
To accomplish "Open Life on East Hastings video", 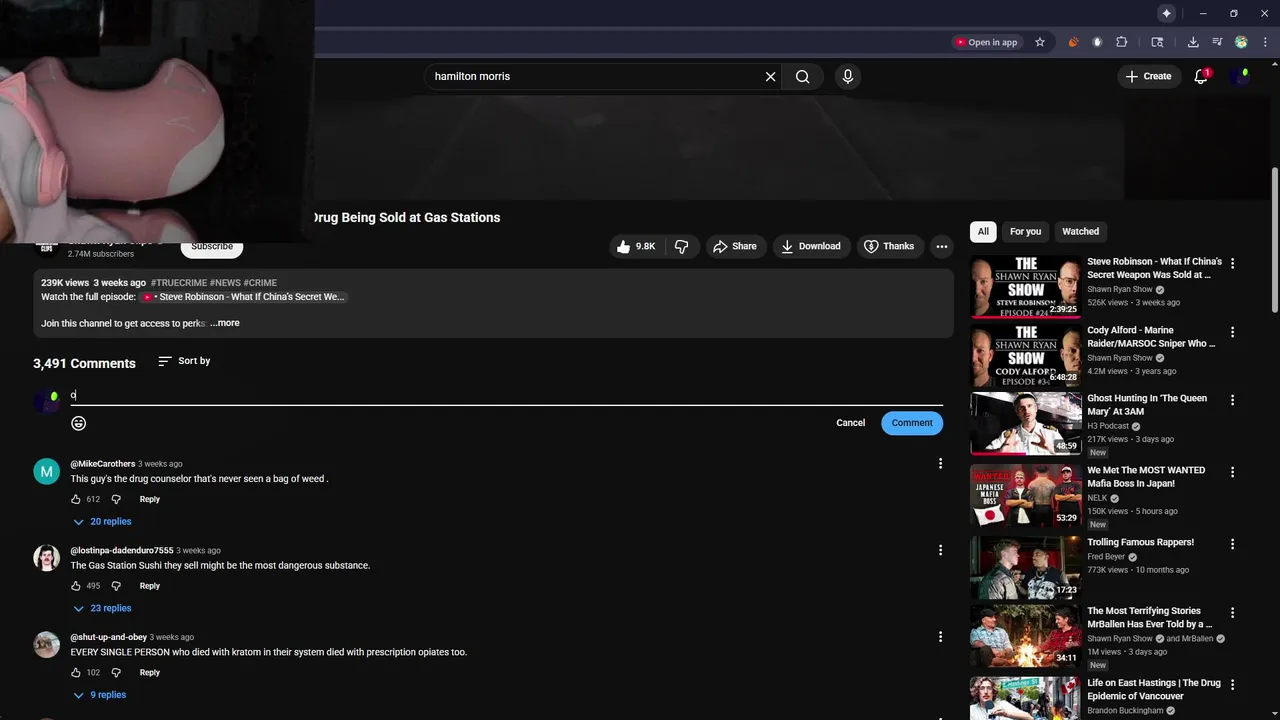I will pyautogui.click(x=1154, y=690).
